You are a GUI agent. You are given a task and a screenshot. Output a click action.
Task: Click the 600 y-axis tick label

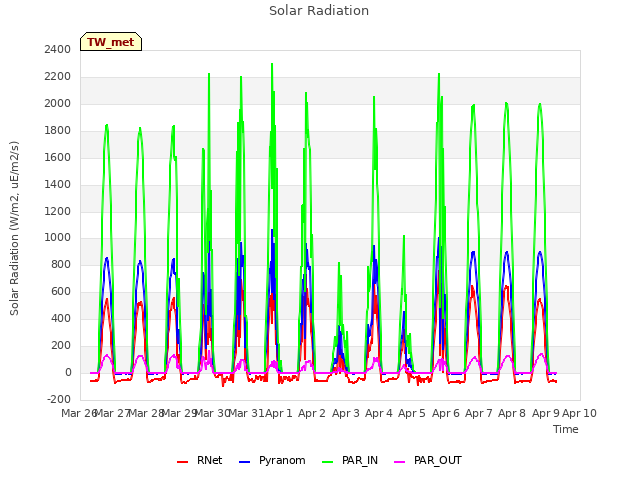click(x=61, y=291)
